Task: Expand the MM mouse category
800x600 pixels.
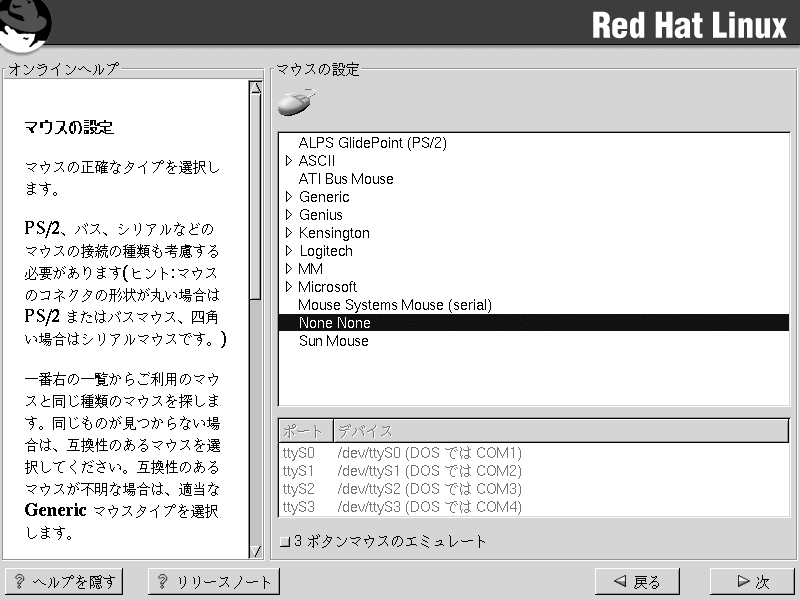Action: pos(288,269)
